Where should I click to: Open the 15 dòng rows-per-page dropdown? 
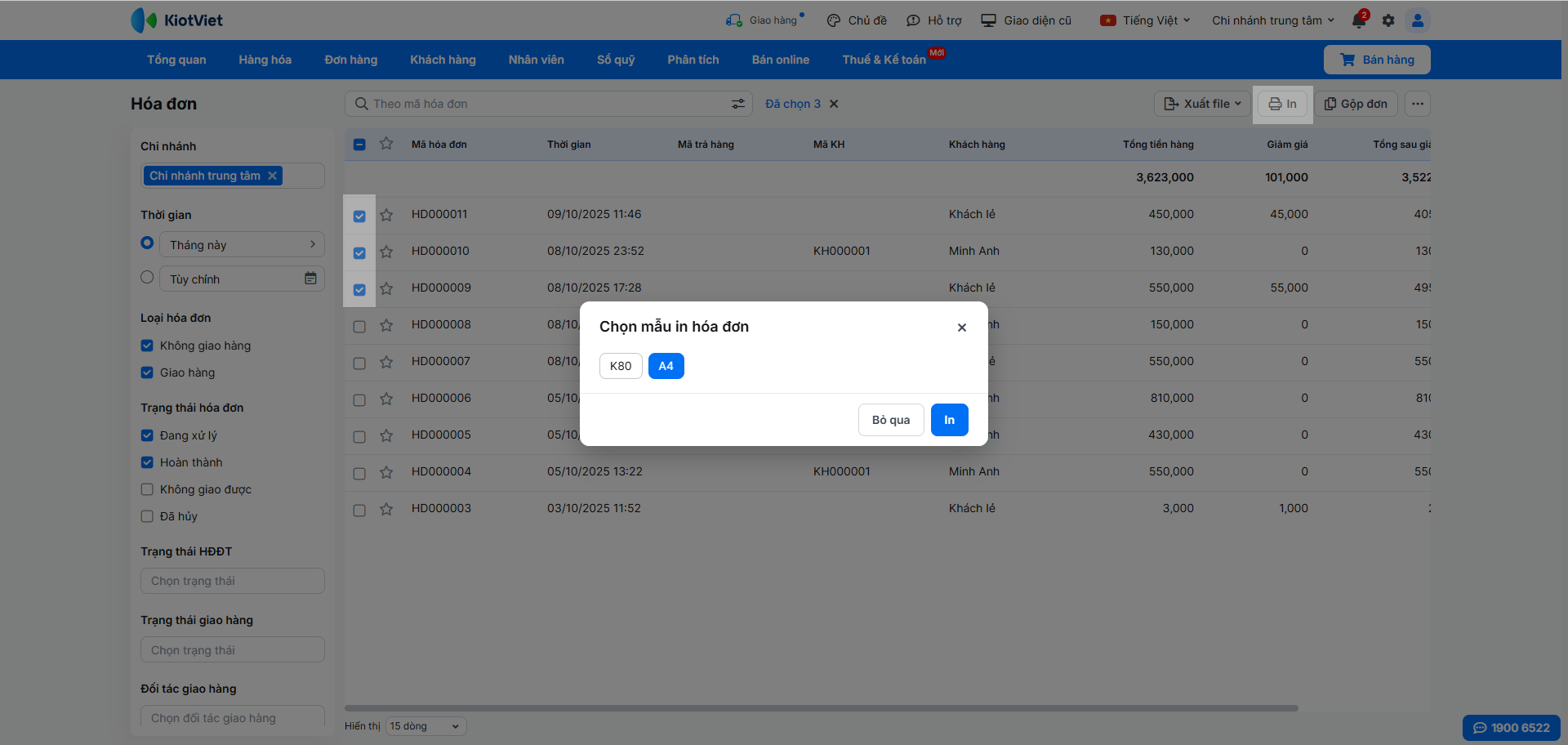click(x=424, y=726)
